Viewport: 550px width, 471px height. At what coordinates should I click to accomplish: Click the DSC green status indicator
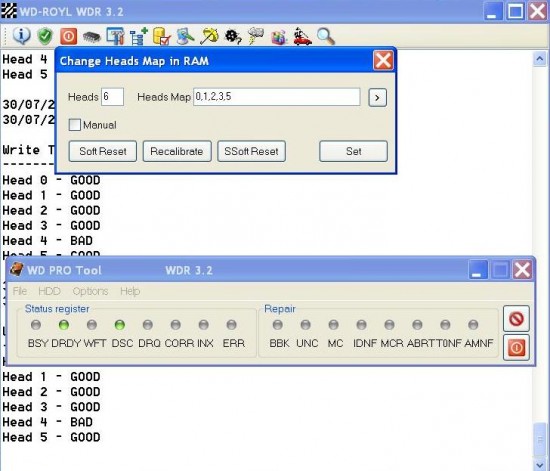pos(120,325)
